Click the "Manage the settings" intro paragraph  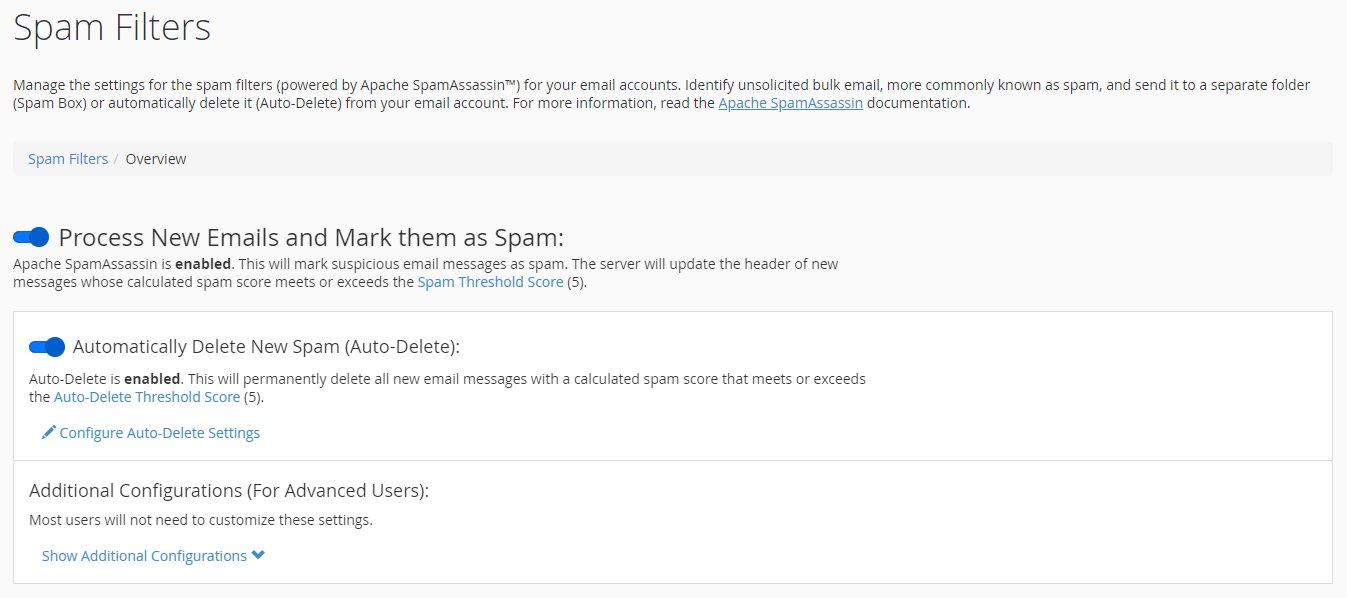[x=500, y=86]
